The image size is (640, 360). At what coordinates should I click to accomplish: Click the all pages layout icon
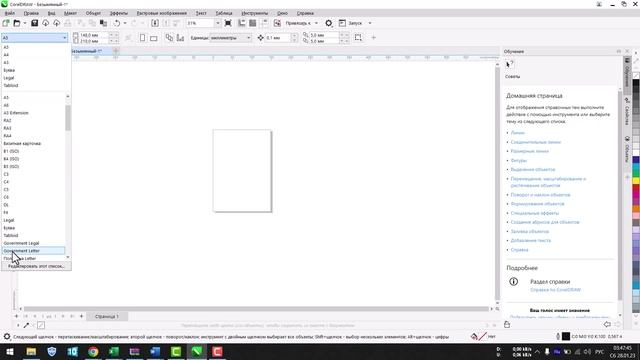169,38
